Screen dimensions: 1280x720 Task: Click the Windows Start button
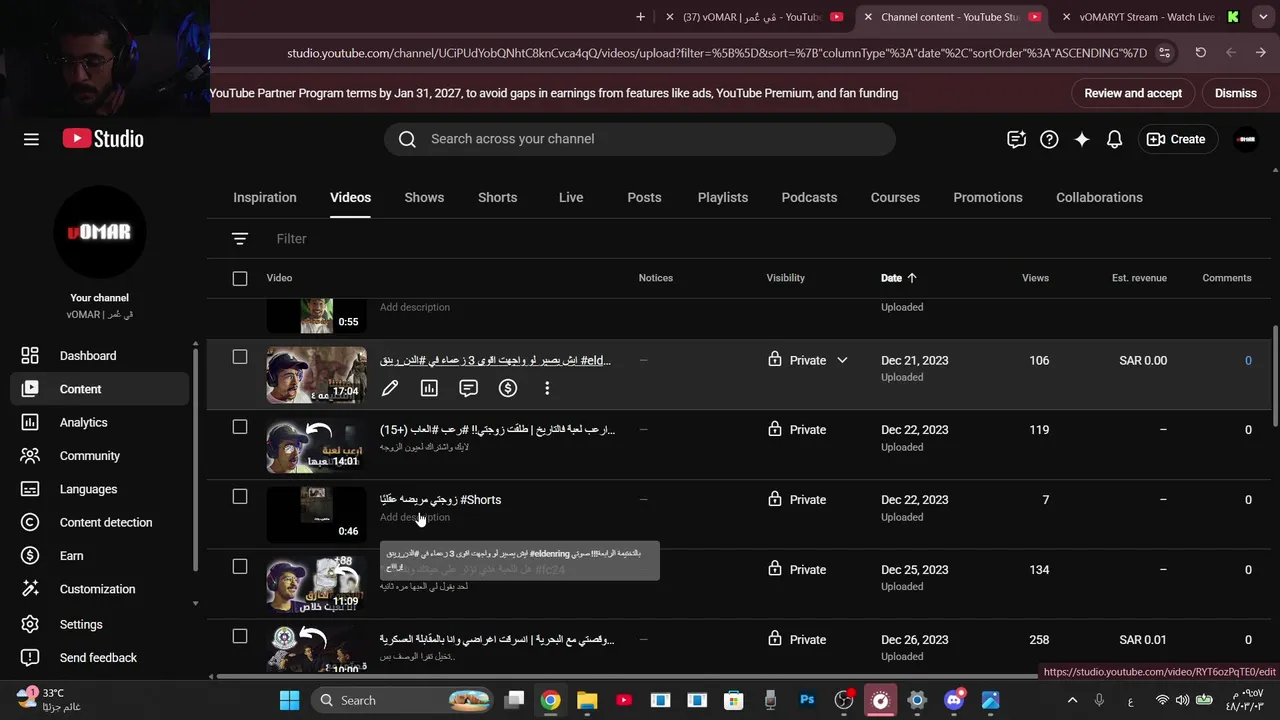[289, 700]
